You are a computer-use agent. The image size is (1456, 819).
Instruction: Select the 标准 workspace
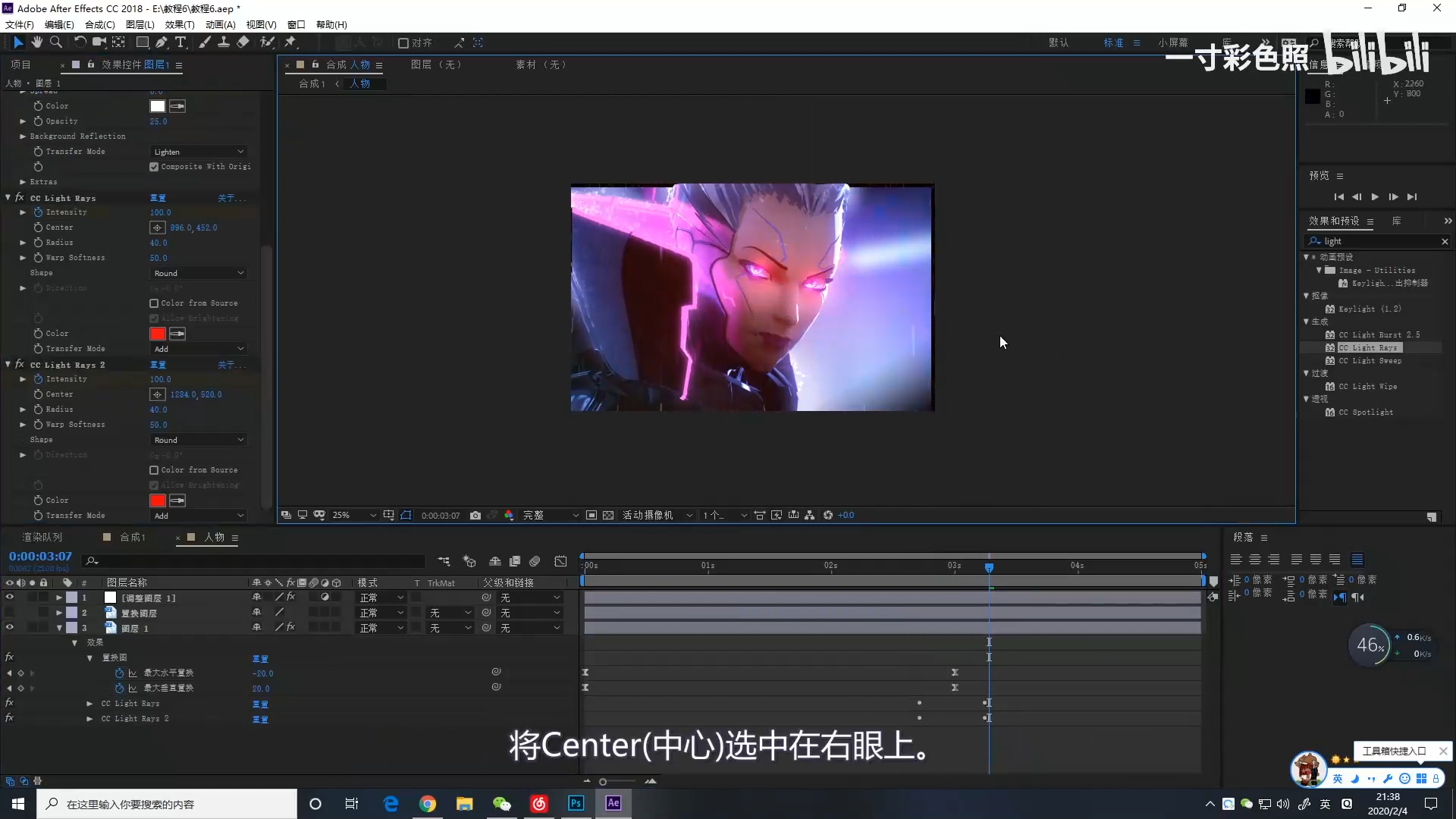(1113, 43)
